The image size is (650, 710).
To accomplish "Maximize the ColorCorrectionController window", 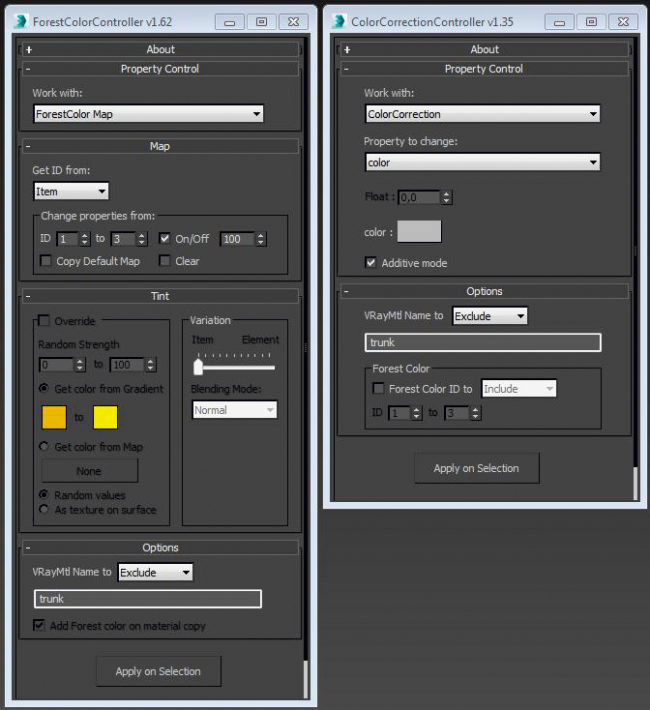I will point(591,22).
